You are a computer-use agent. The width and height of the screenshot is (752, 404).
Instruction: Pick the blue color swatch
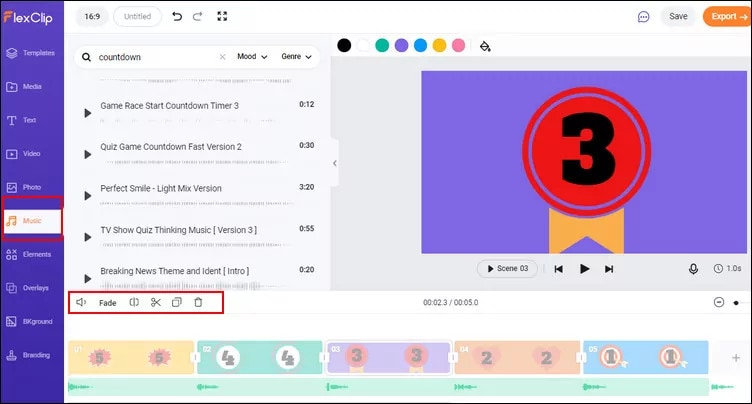[x=421, y=46]
